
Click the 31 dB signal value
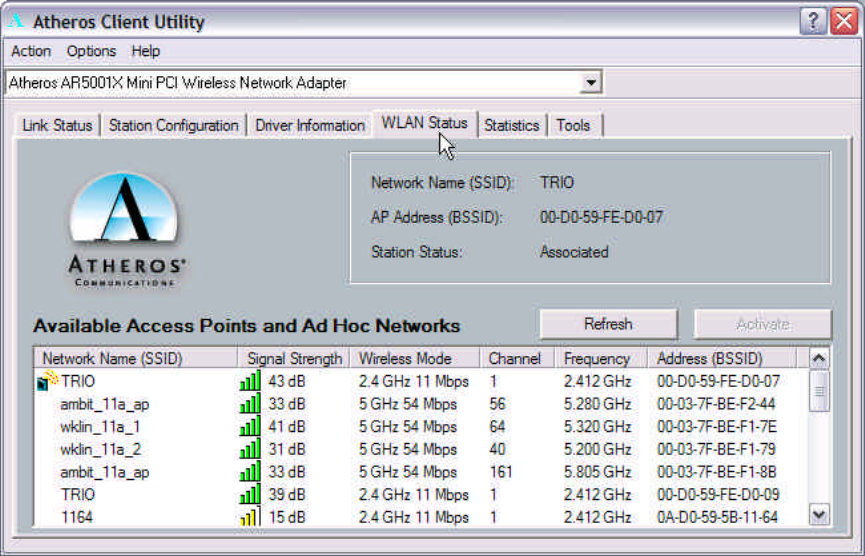[287, 449]
